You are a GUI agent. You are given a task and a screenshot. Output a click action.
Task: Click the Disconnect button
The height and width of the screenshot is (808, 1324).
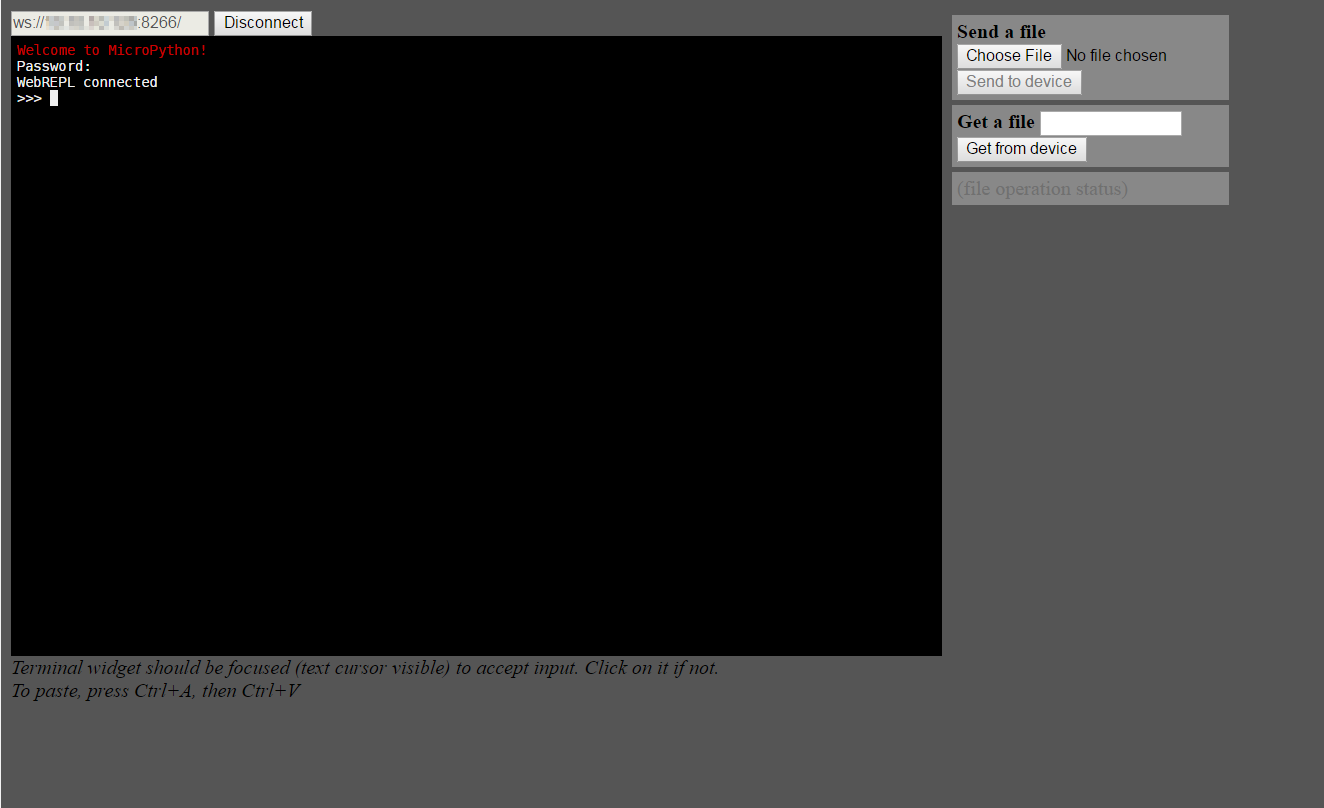[x=263, y=23]
